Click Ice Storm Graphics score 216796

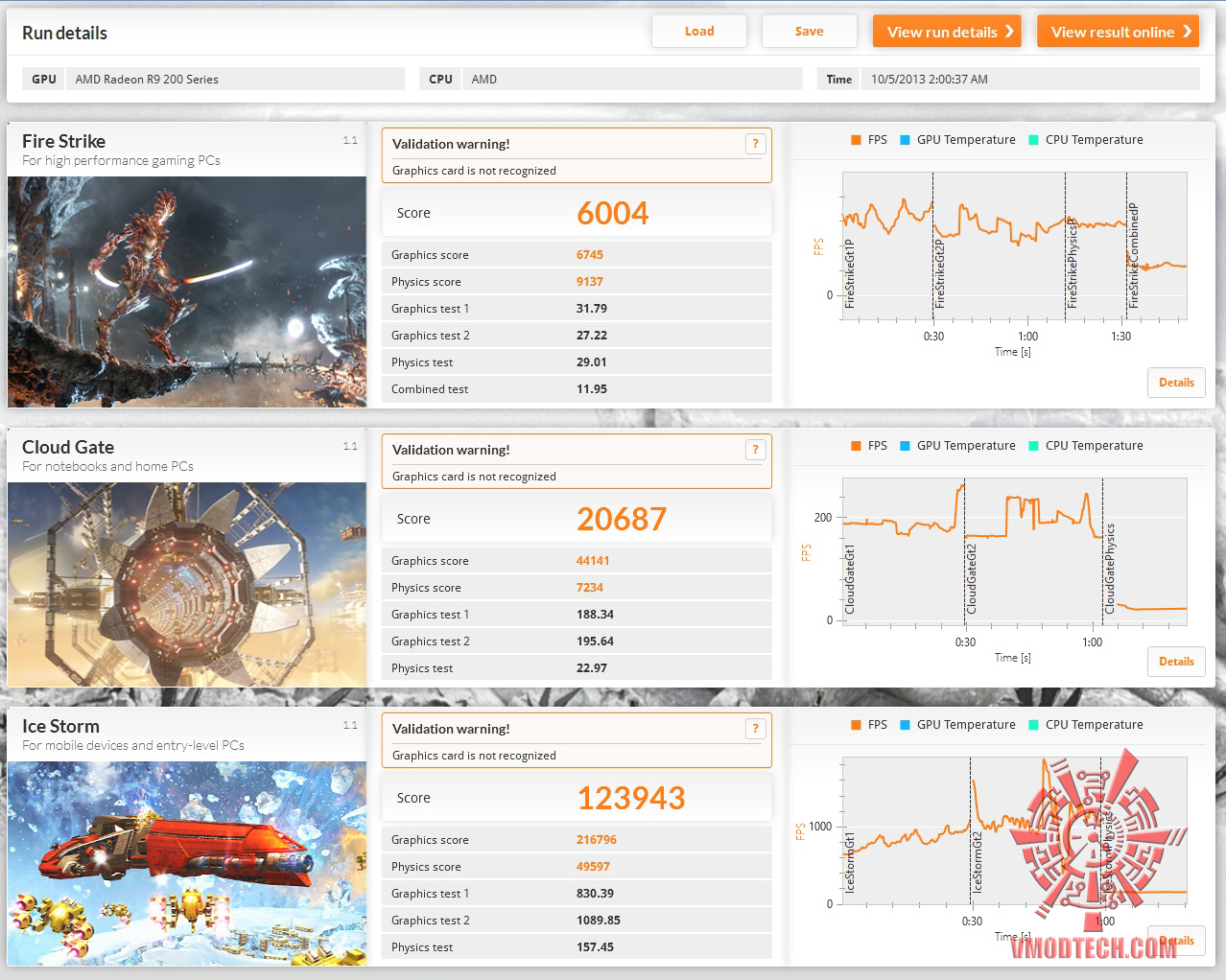click(x=597, y=840)
